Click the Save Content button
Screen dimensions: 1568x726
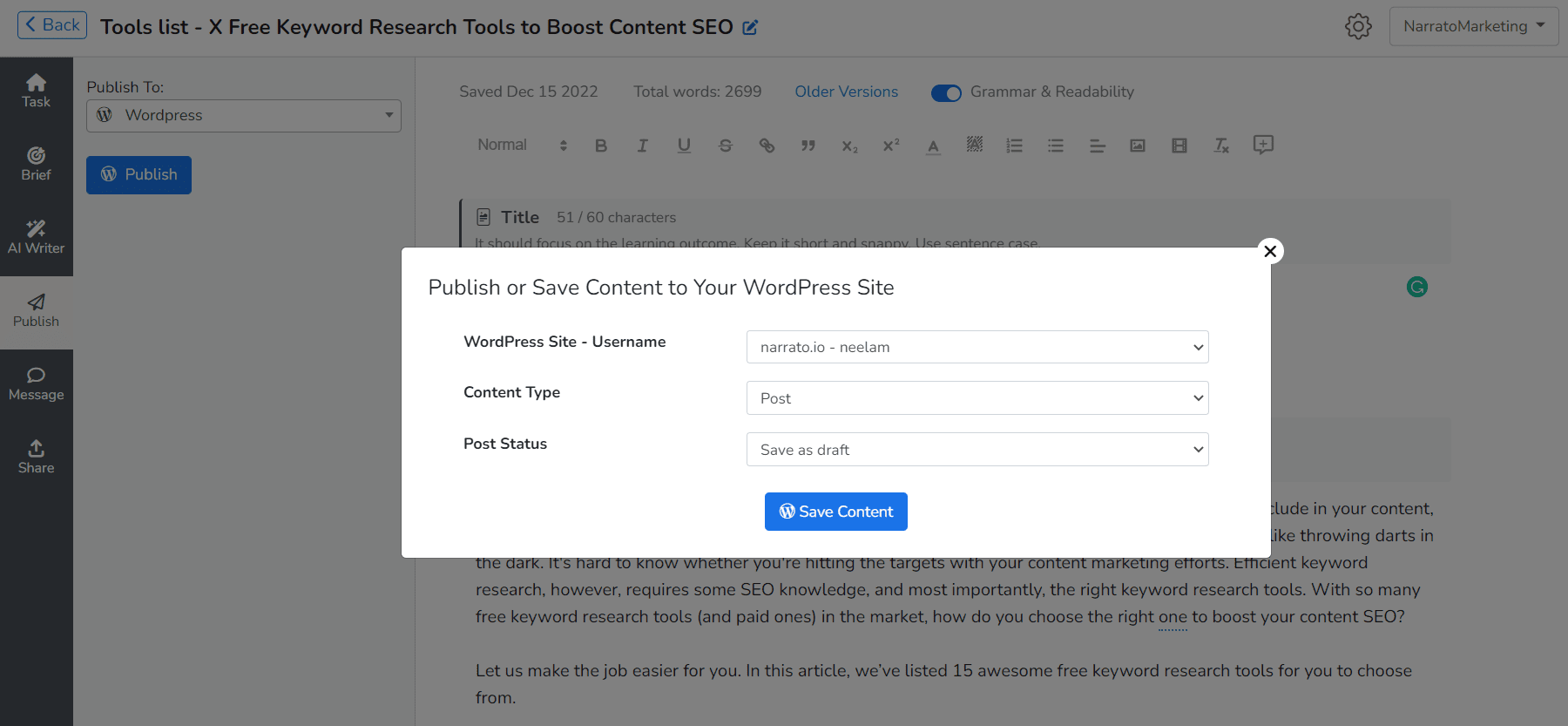[x=835, y=512]
